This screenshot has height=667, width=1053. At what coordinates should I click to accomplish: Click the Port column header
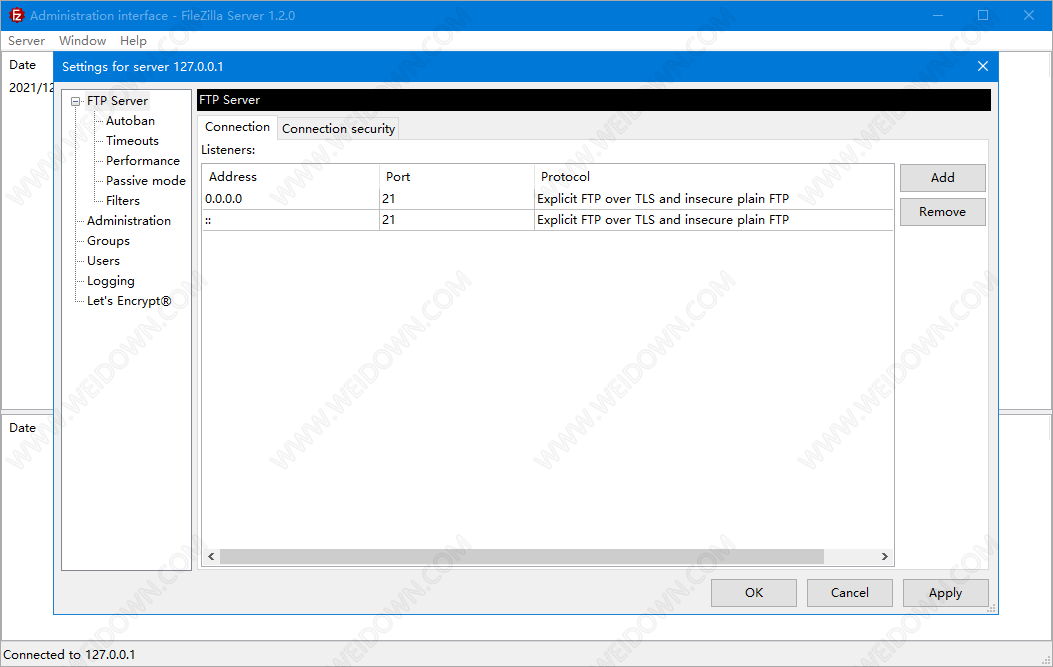click(x=457, y=177)
